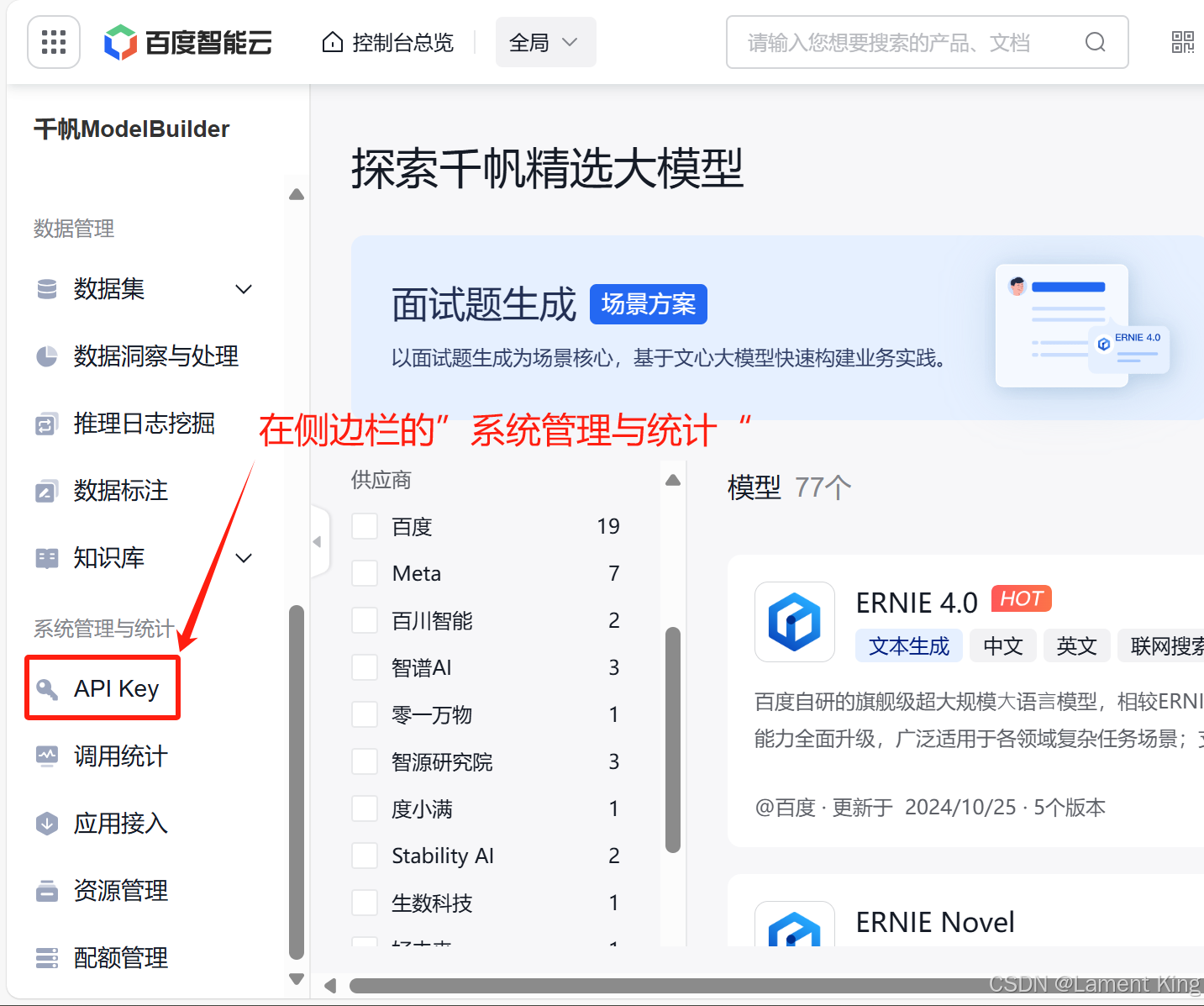The width and height of the screenshot is (1204, 1006).
Task: Click the call statistics monitor icon
Action: pyautogui.click(x=47, y=756)
